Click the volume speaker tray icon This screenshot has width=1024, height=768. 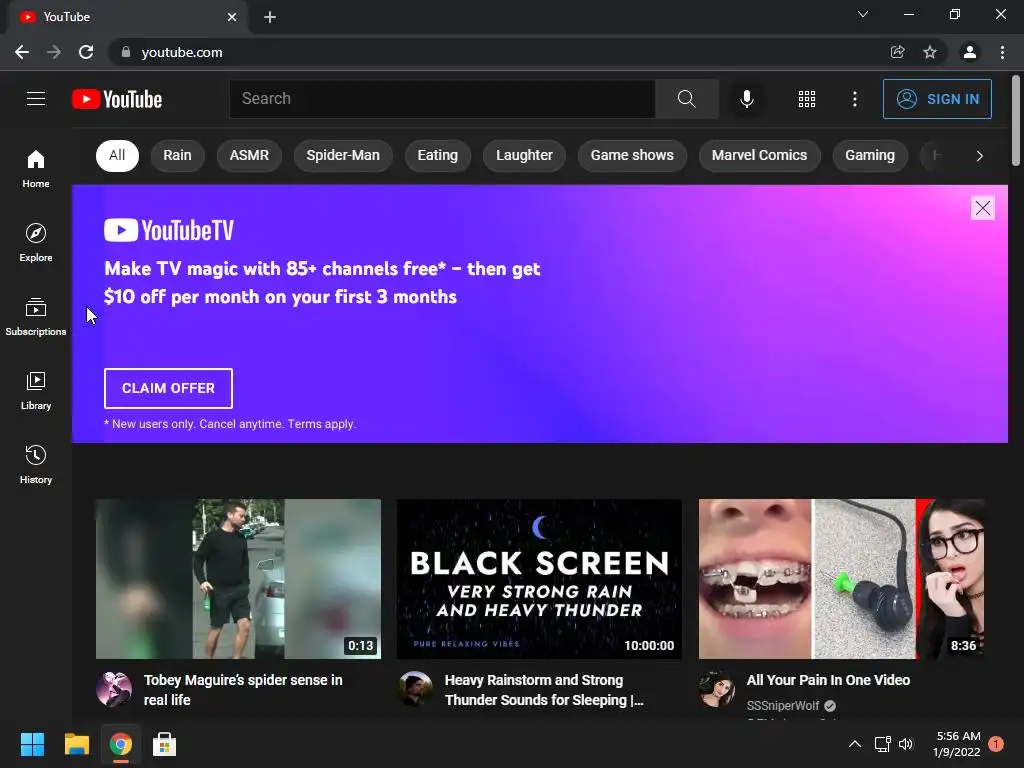pyautogui.click(x=905, y=744)
